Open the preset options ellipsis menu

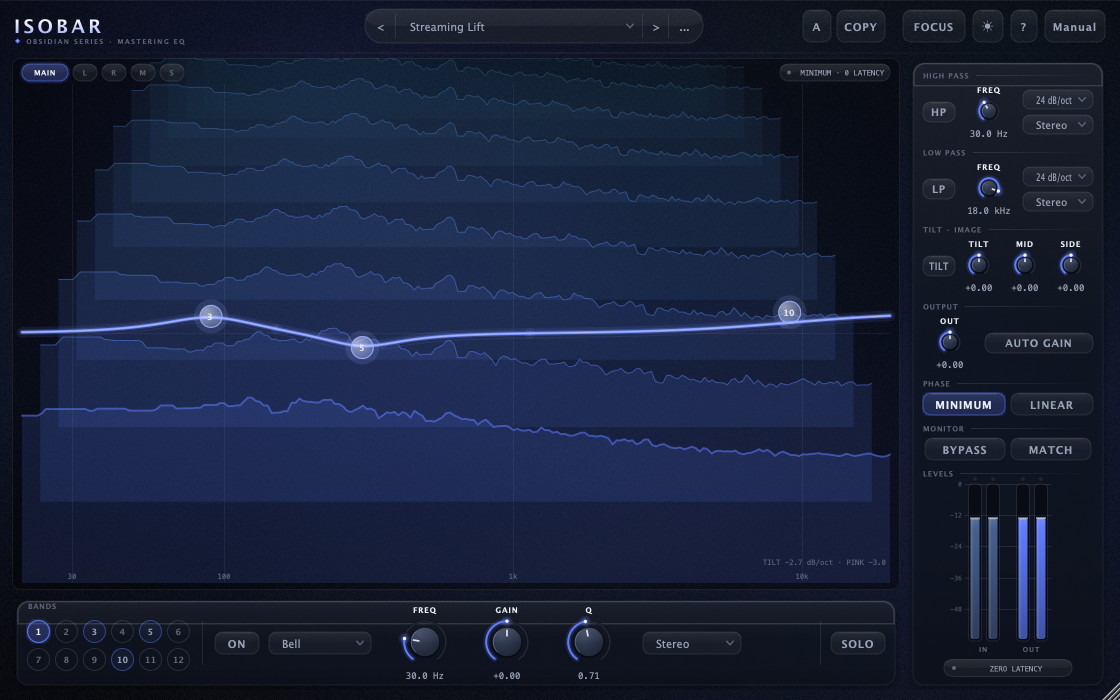pos(684,27)
